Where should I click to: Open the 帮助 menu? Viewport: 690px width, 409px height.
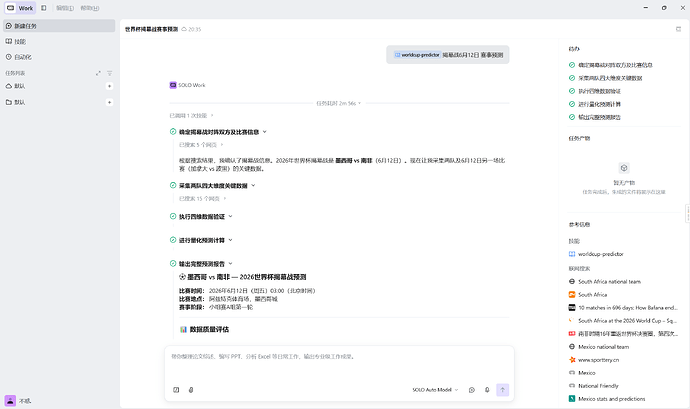point(90,8)
